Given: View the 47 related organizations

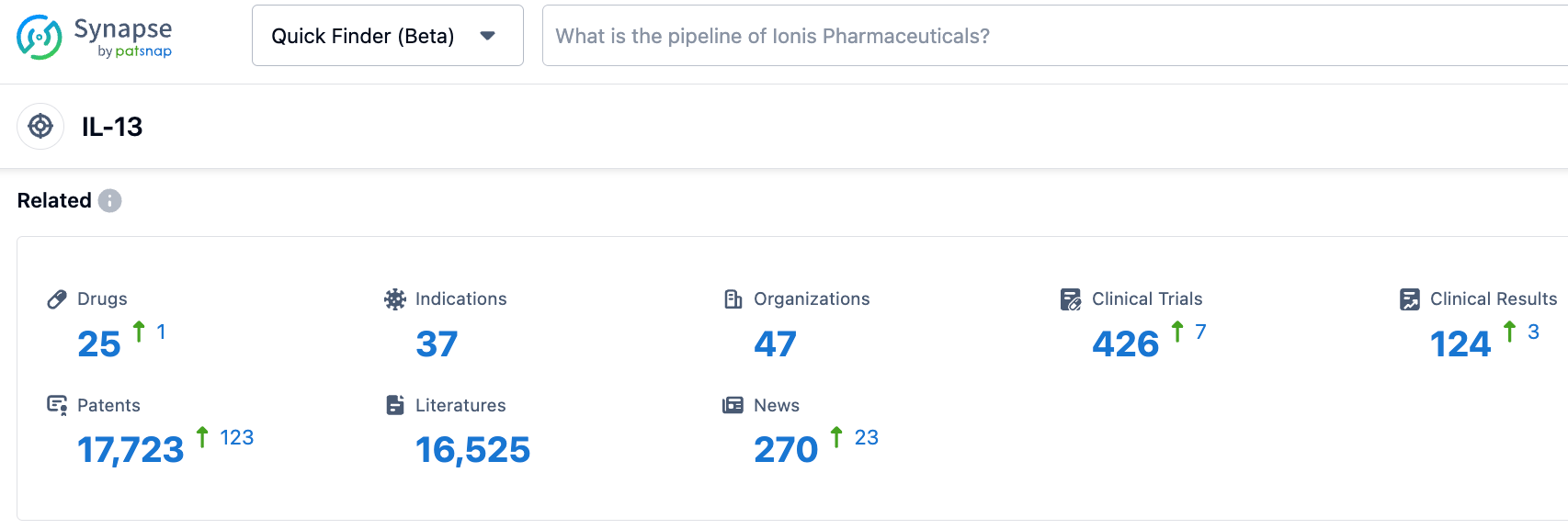Looking at the screenshot, I should click(x=775, y=344).
